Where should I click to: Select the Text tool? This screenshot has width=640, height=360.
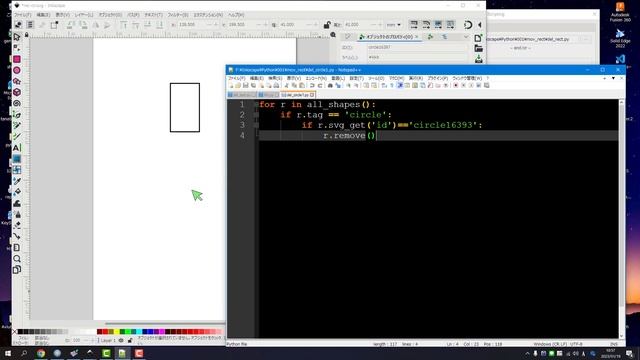[17, 148]
